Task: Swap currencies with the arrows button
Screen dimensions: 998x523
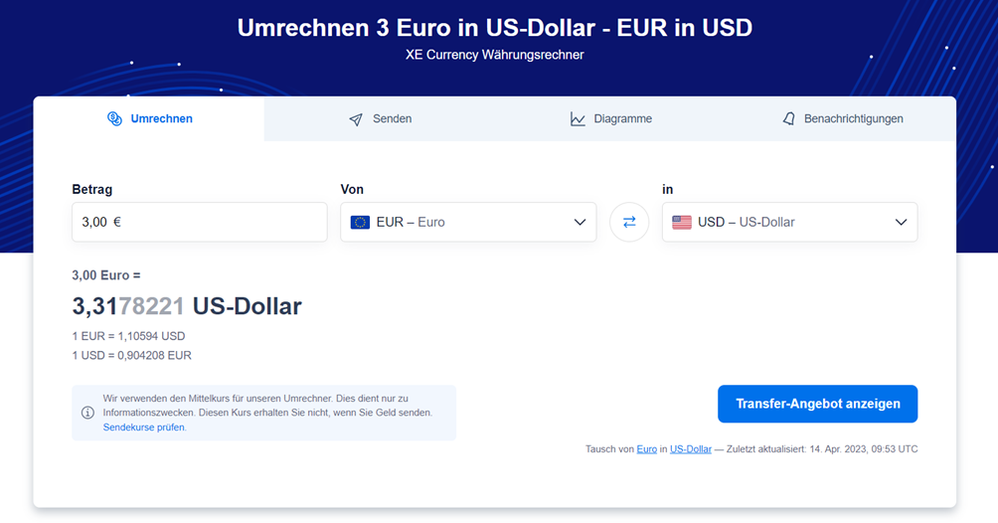Action: (629, 222)
